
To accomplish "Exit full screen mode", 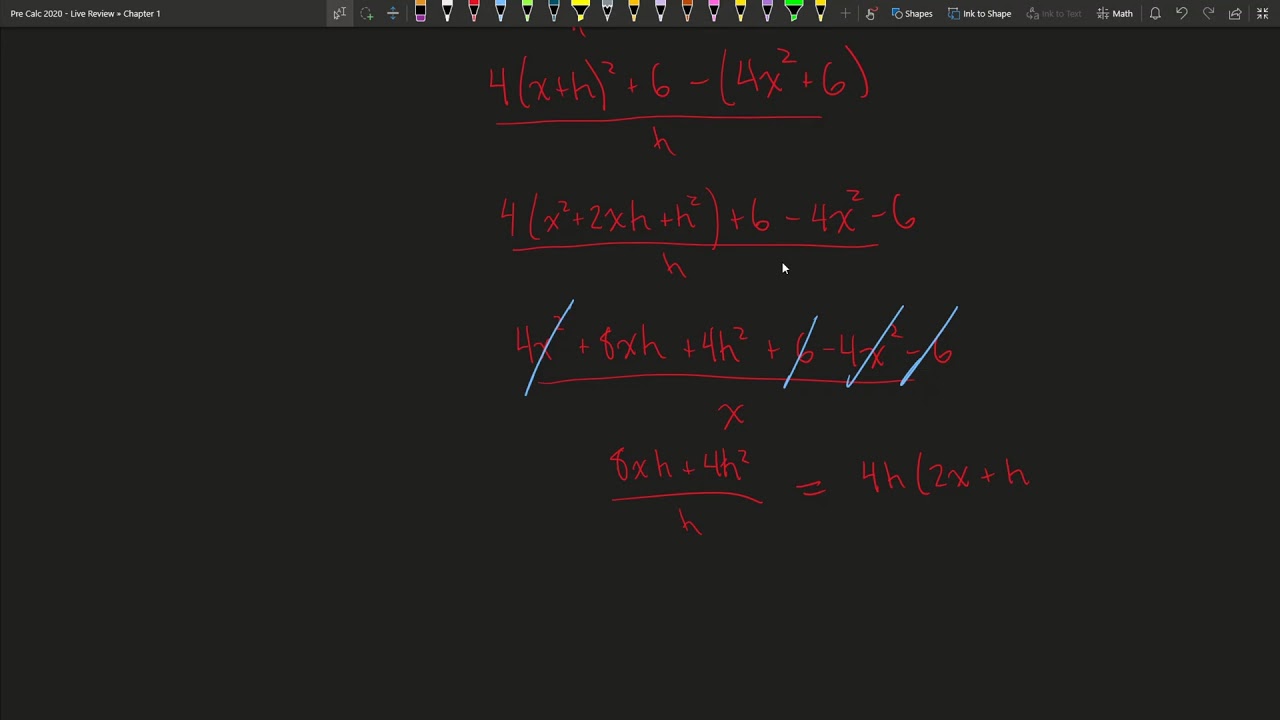I will coord(1262,13).
